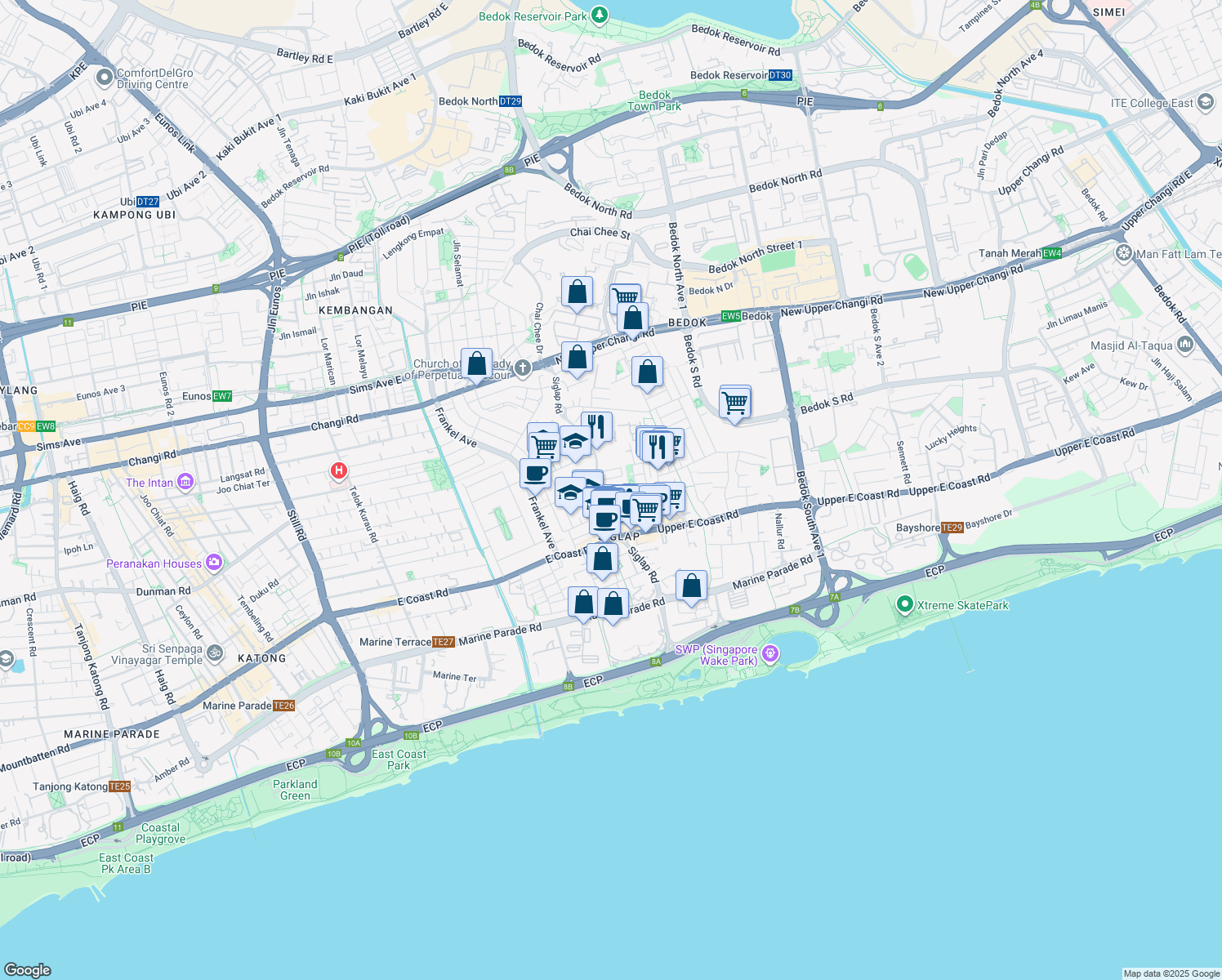Click the ComfortDelGro Driving Centre marker
This screenshot has height=980, width=1222.
(x=104, y=76)
